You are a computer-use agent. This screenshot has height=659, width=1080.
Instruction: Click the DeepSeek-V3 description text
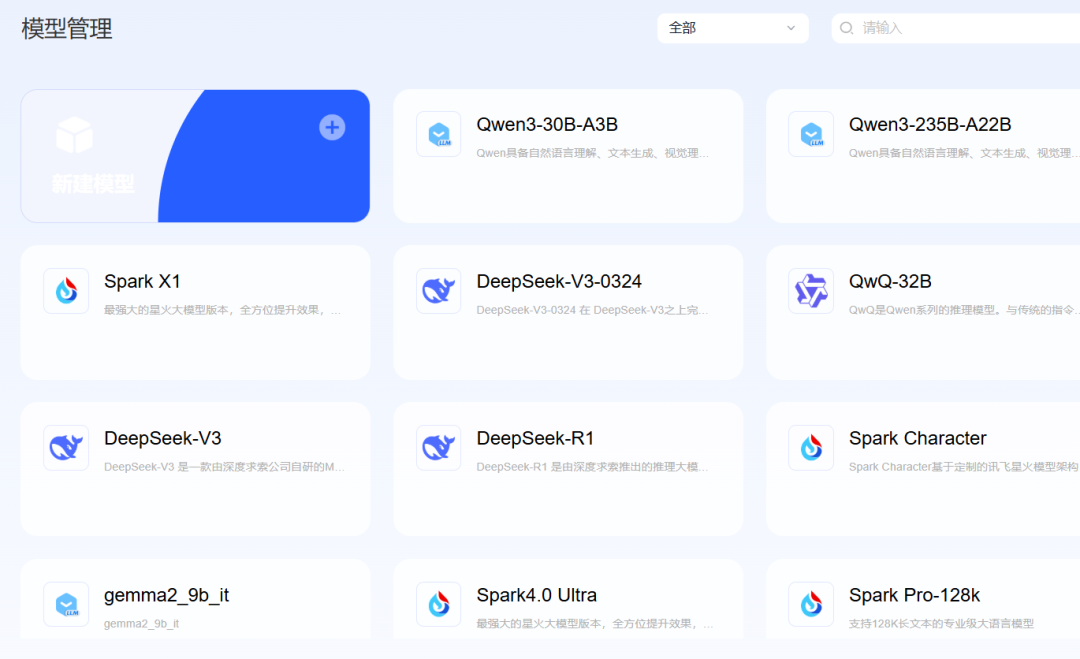click(x=225, y=467)
